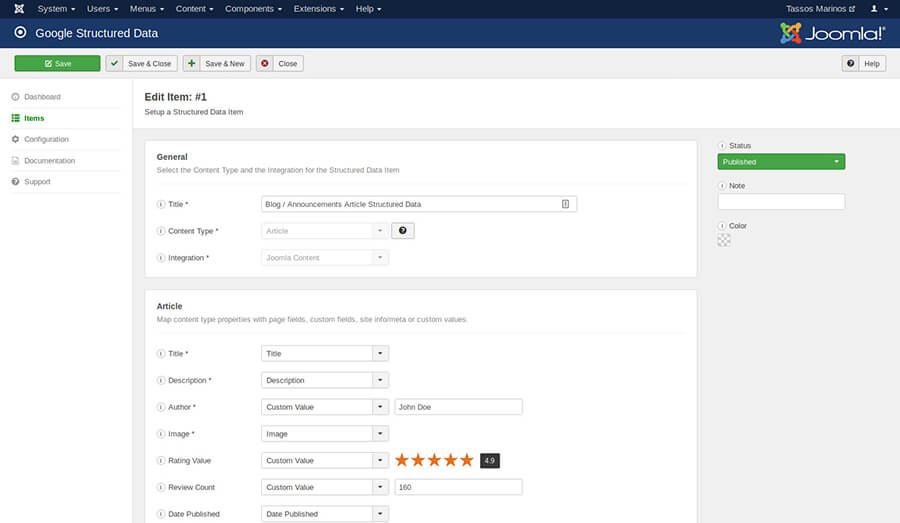Click the info icon beside Rating Value
Image resolution: width=900 pixels, height=523 pixels.
pos(161,461)
